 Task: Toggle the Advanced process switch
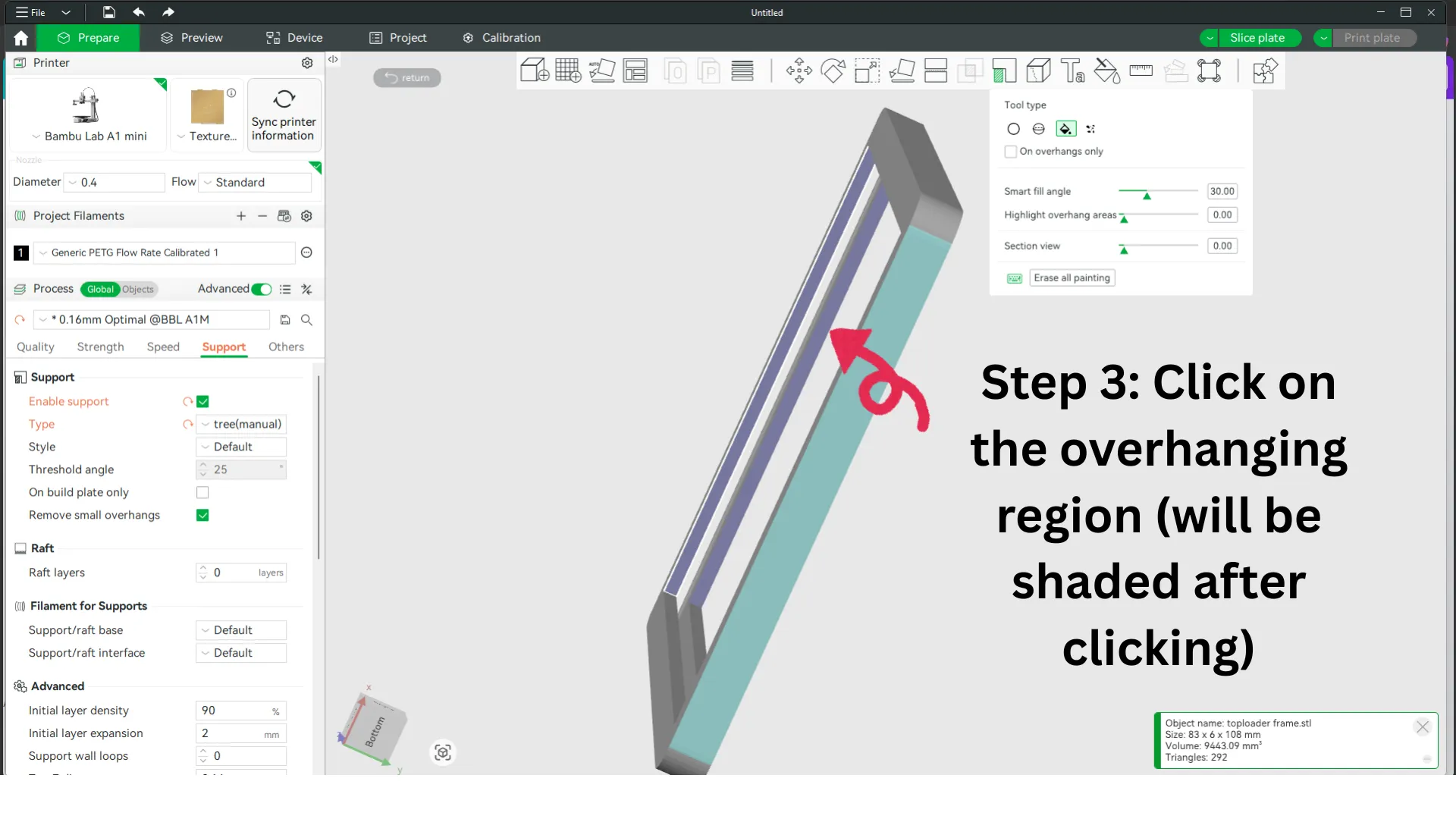(262, 289)
